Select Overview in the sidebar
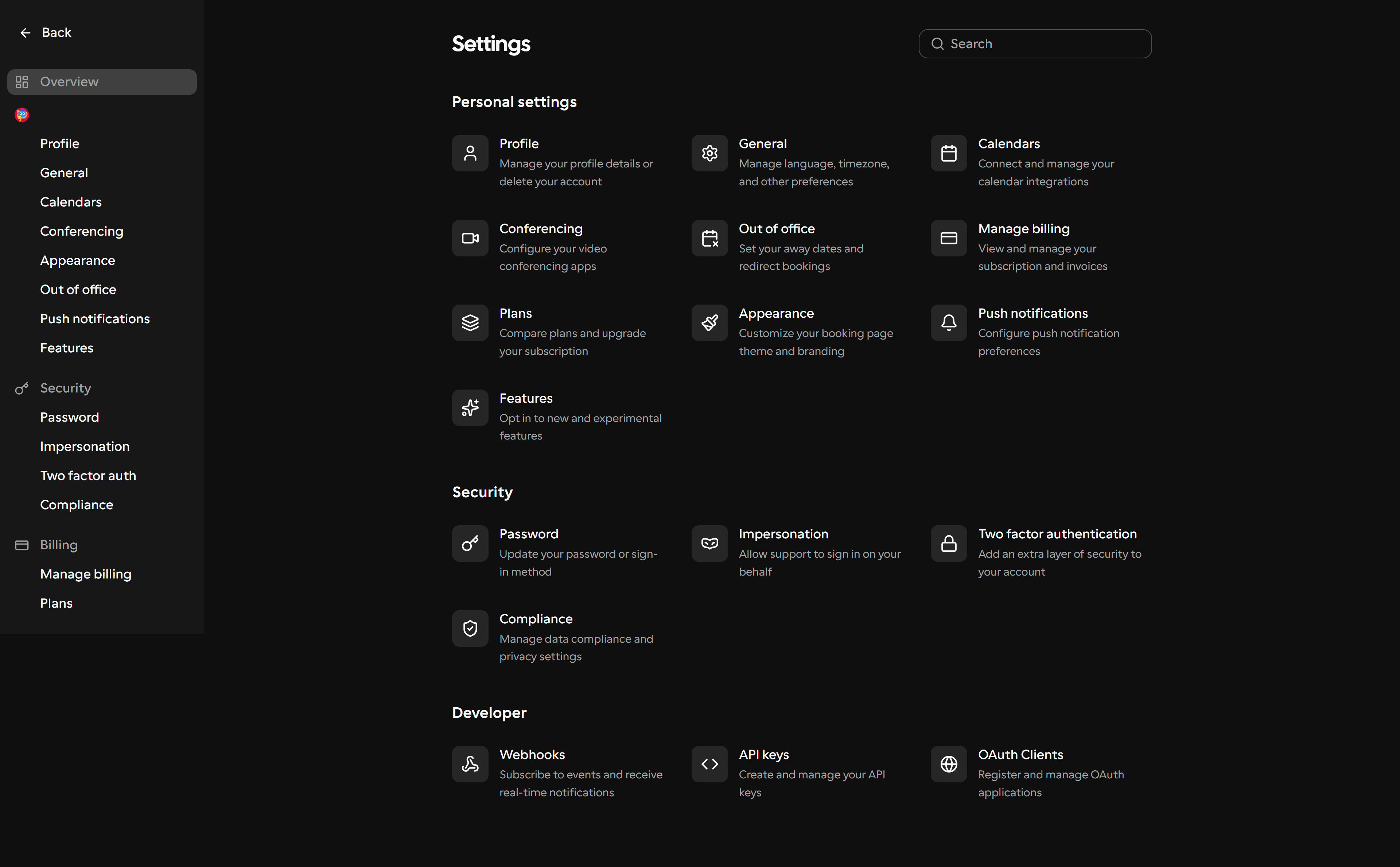The height and width of the screenshot is (867, 1400). [102, 82]
